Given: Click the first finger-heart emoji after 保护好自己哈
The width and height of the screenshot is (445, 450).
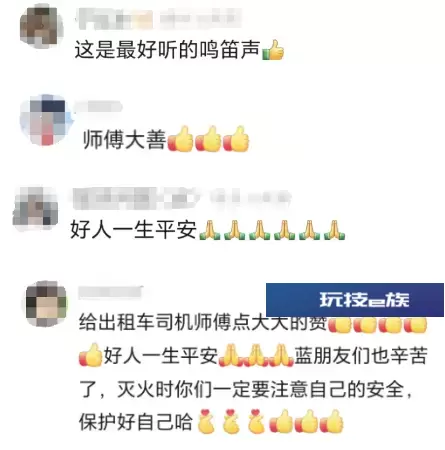Looking at the screenshot, I should tap(206, 421).
